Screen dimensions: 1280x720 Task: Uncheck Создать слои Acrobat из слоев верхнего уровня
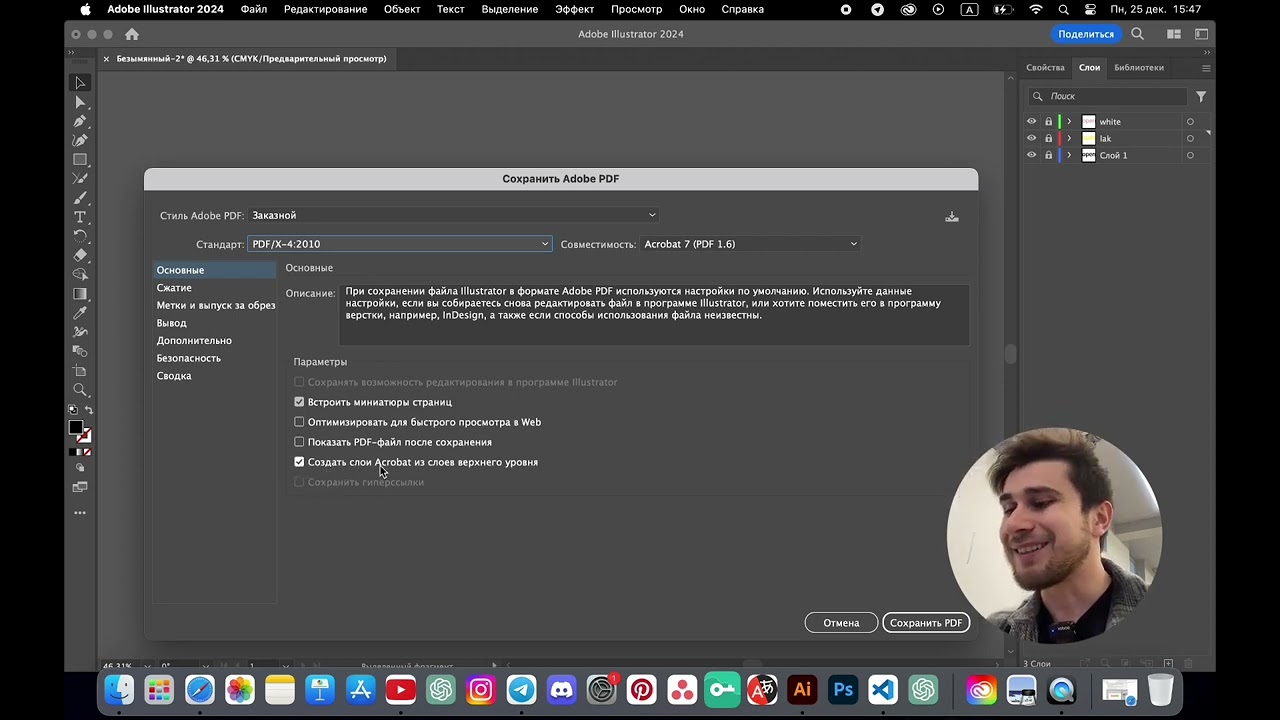(x=299, y=462)
